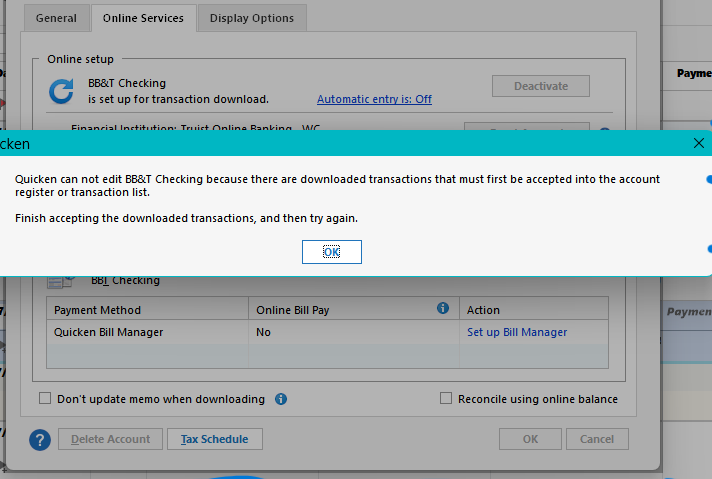Click the 'Finish accepting the downloaded transactions' message

point(186,218)
